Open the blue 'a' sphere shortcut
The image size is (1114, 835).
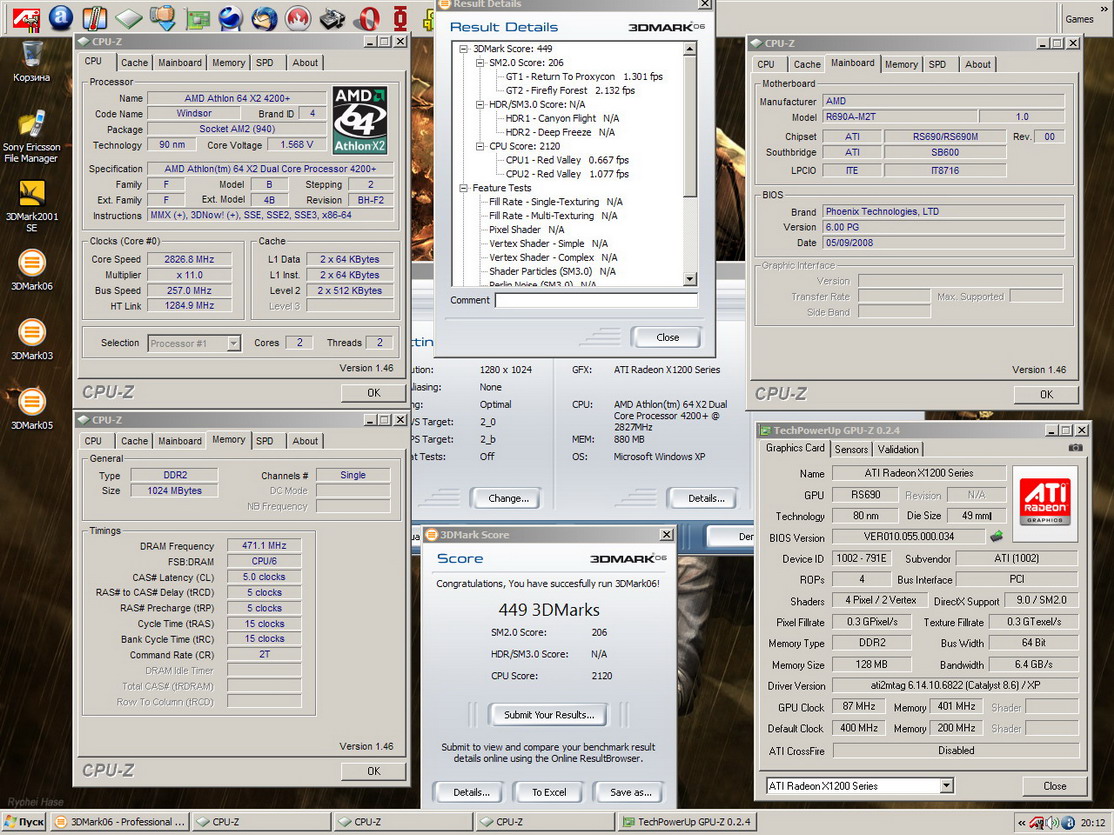(x=60, y=18)
